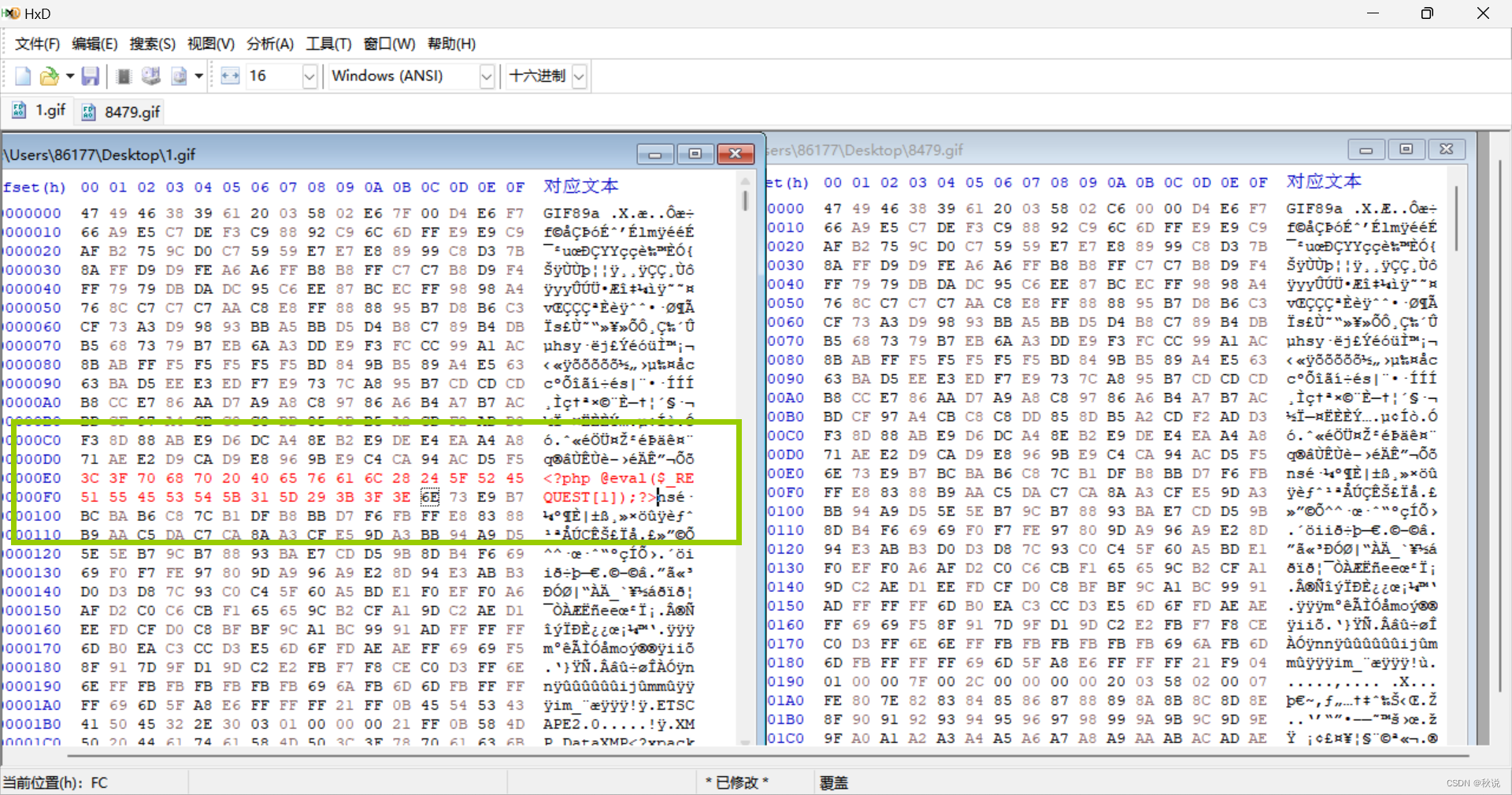Image resolution: width=1512 pixels, height=795 pixels.
Task: Click the bytes-per-row width icon
Action: point(230,76)
